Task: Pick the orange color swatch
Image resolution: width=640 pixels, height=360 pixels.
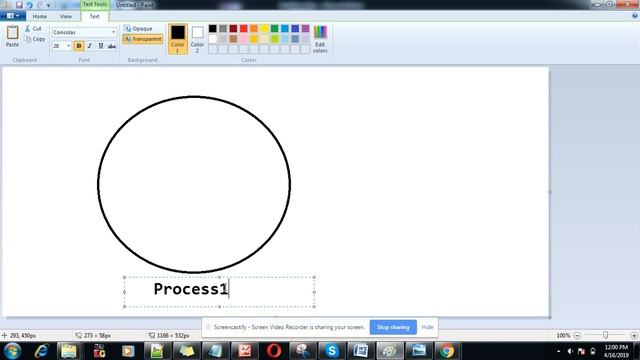Action: click(254, 29)
